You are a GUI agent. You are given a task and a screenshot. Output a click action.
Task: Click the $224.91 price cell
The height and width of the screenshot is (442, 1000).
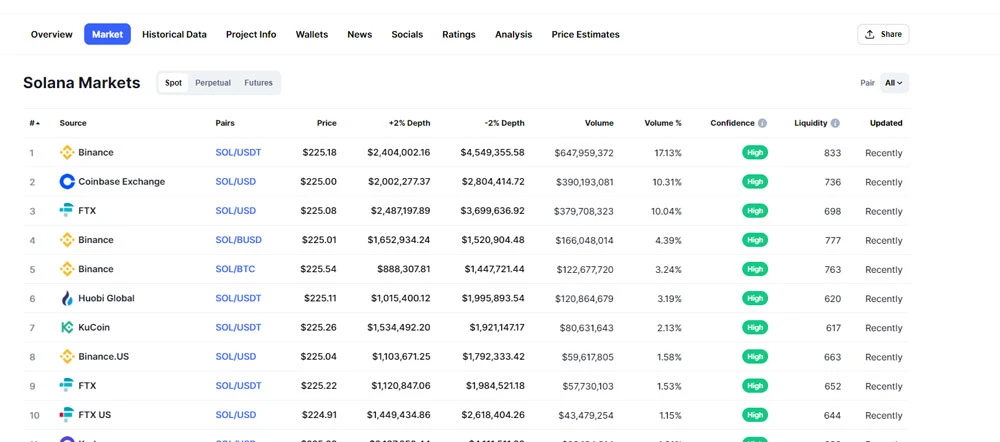pyautogui.click(x=319, y=415)
